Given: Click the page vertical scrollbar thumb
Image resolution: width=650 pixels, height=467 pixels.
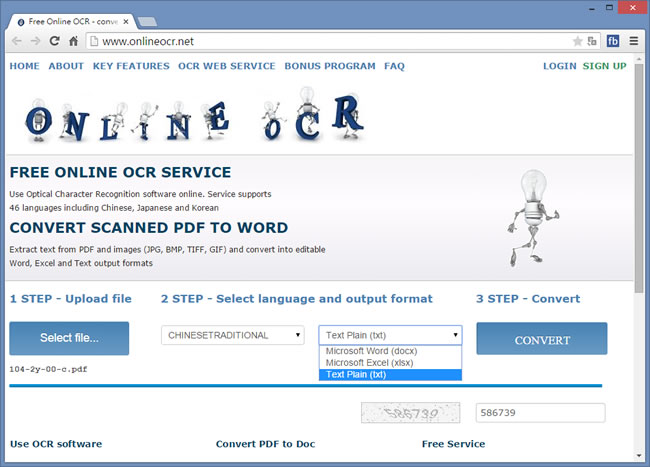Looking at the screenshot, I should [x=639, y=178].
